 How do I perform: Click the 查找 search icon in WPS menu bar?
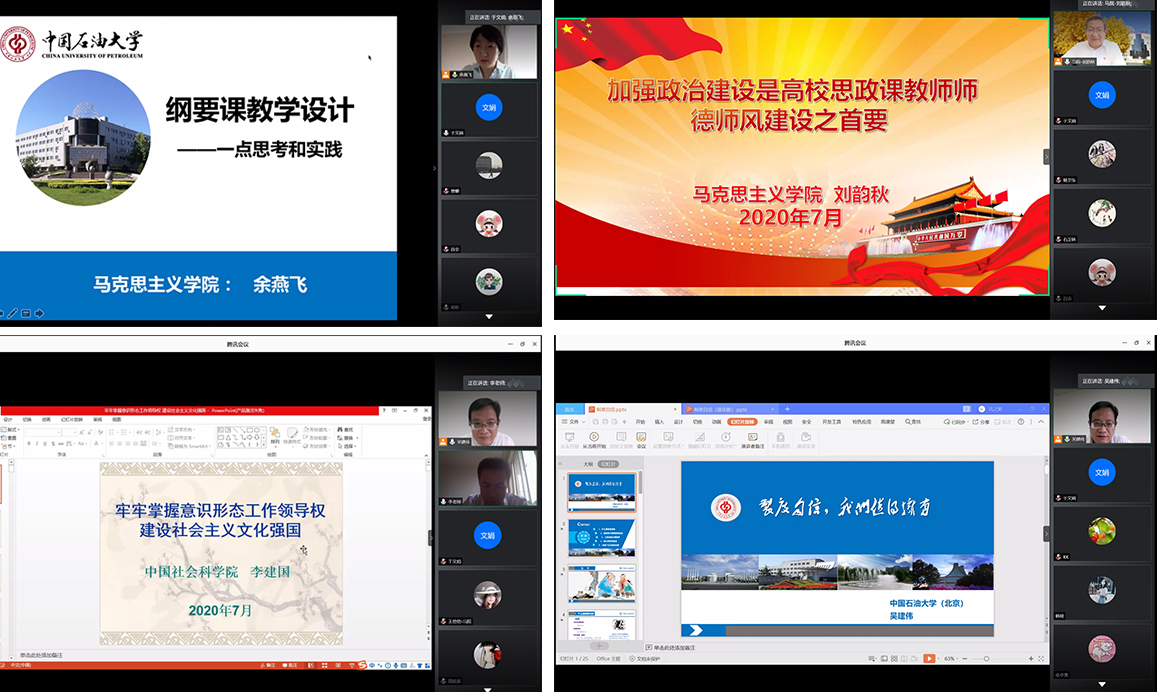click(911, 422)
